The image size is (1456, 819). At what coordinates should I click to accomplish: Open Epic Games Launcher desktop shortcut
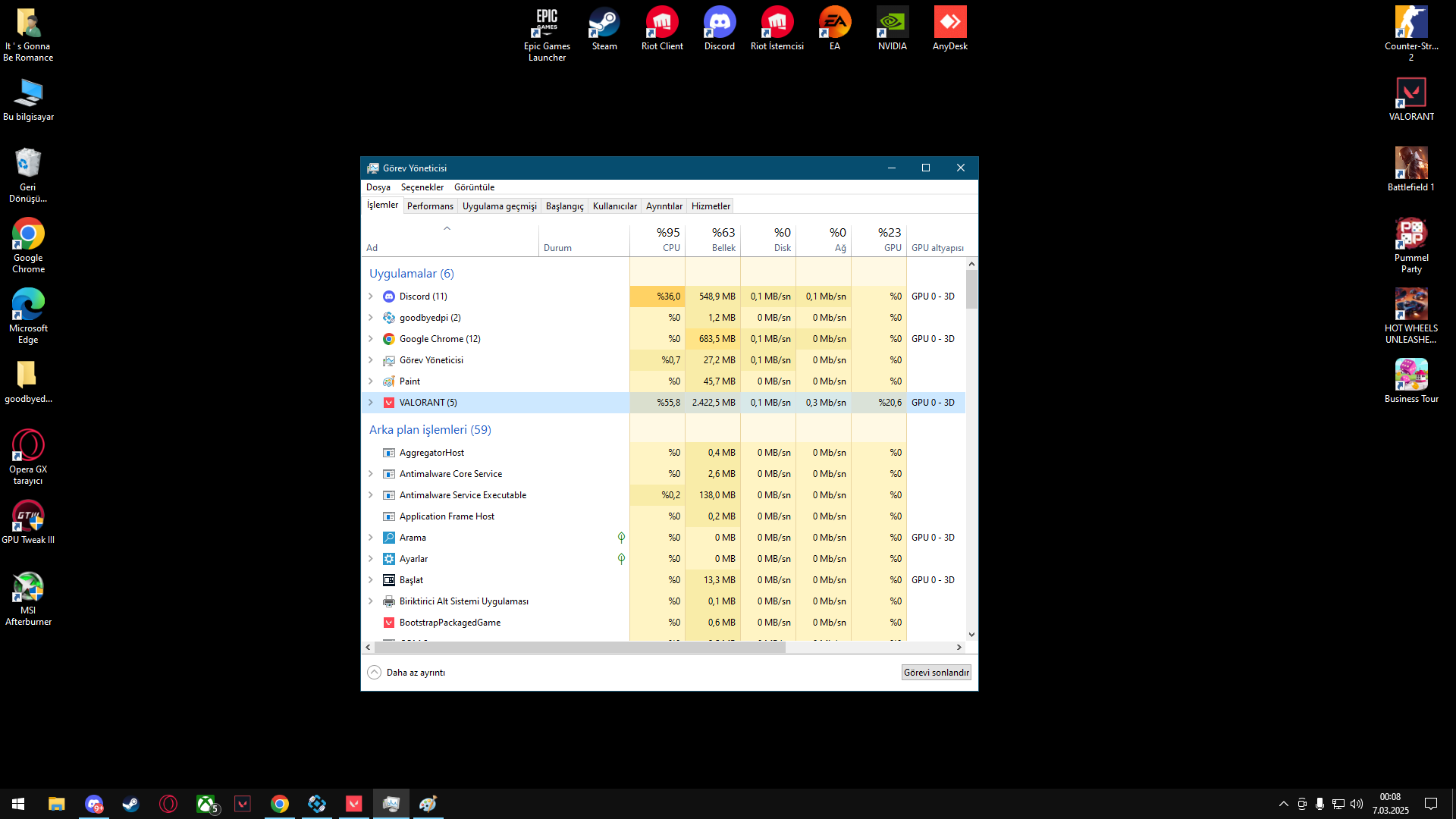[547, 33]
